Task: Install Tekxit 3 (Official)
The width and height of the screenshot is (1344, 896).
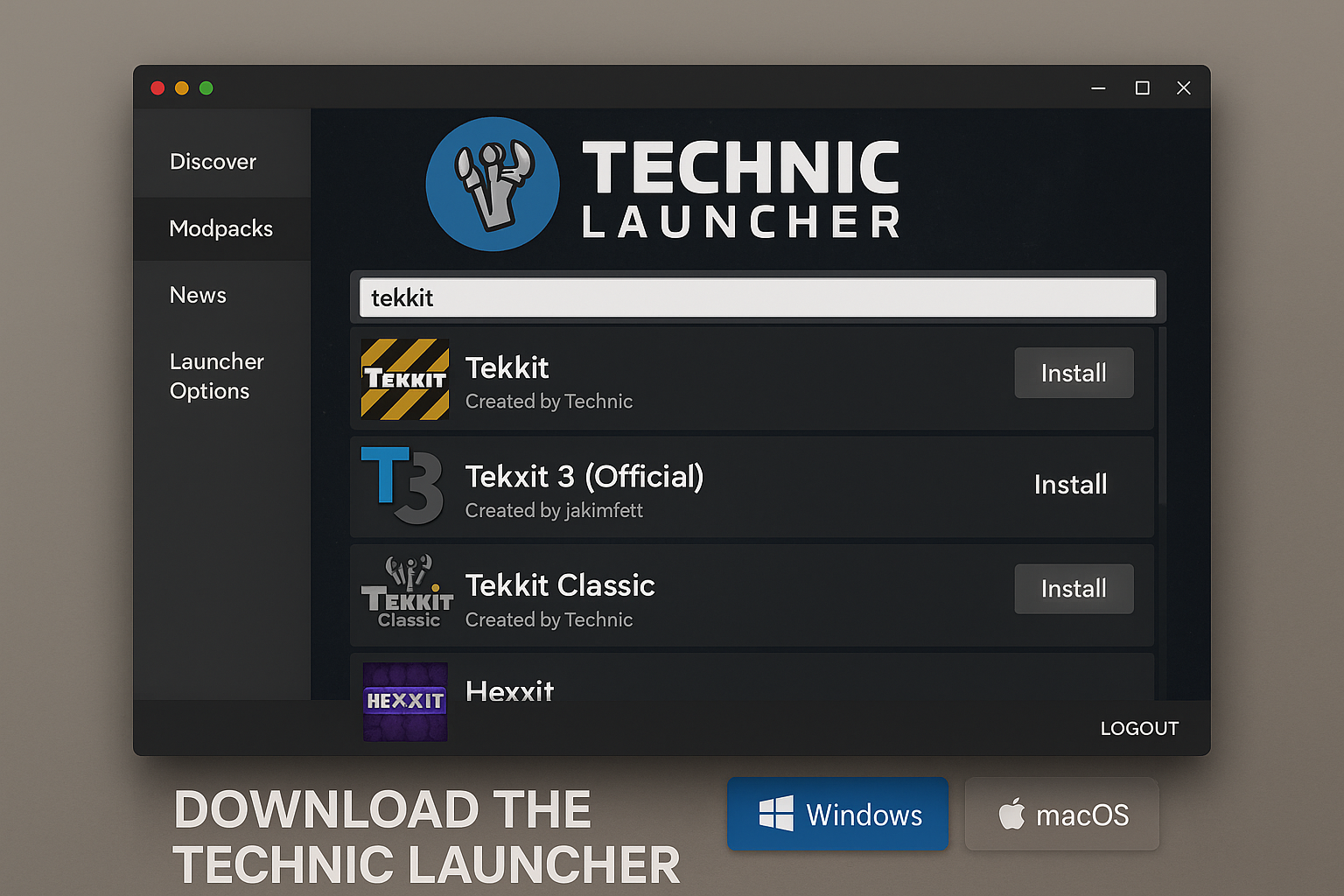Action: [x=1070, y=484]
